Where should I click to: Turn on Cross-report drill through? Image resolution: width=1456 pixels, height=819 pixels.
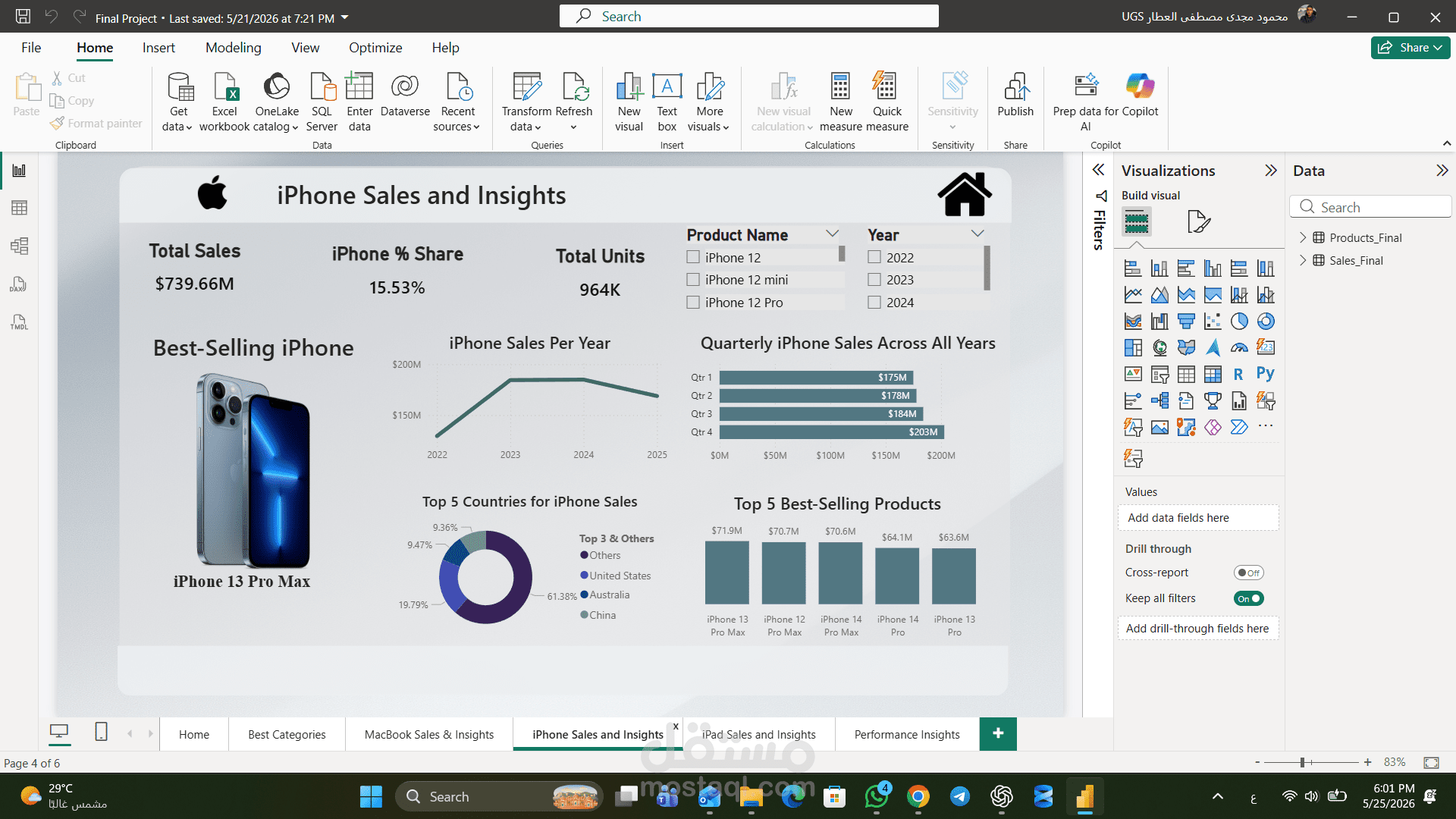click(1248, 573)
